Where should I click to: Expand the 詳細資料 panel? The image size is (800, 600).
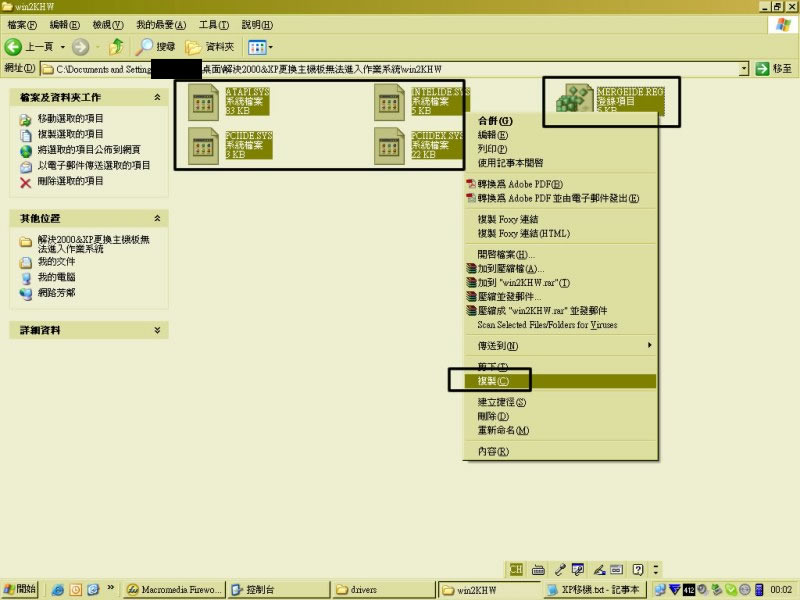click(x=157, y=330)
